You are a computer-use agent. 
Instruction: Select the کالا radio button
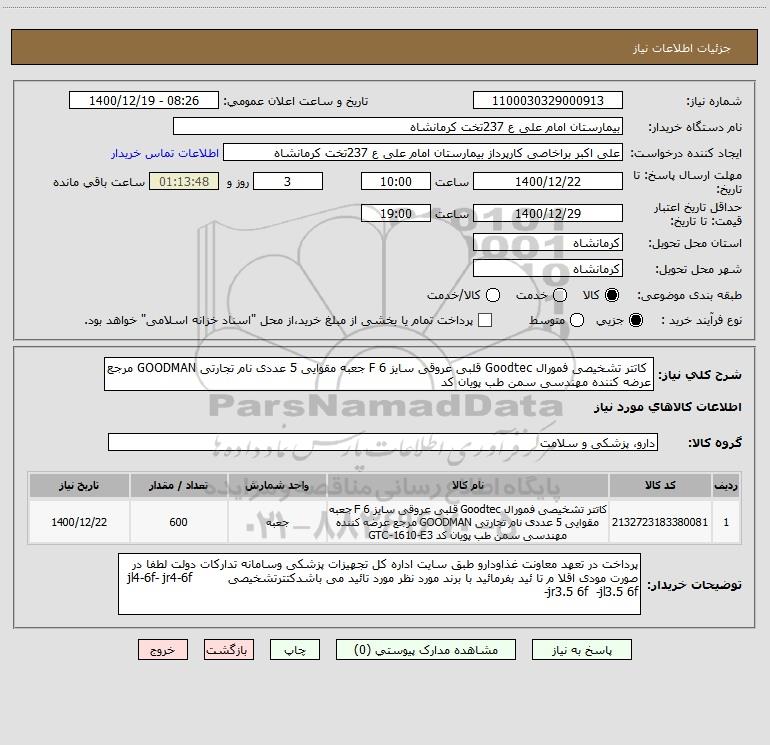[x=612, y=295]
